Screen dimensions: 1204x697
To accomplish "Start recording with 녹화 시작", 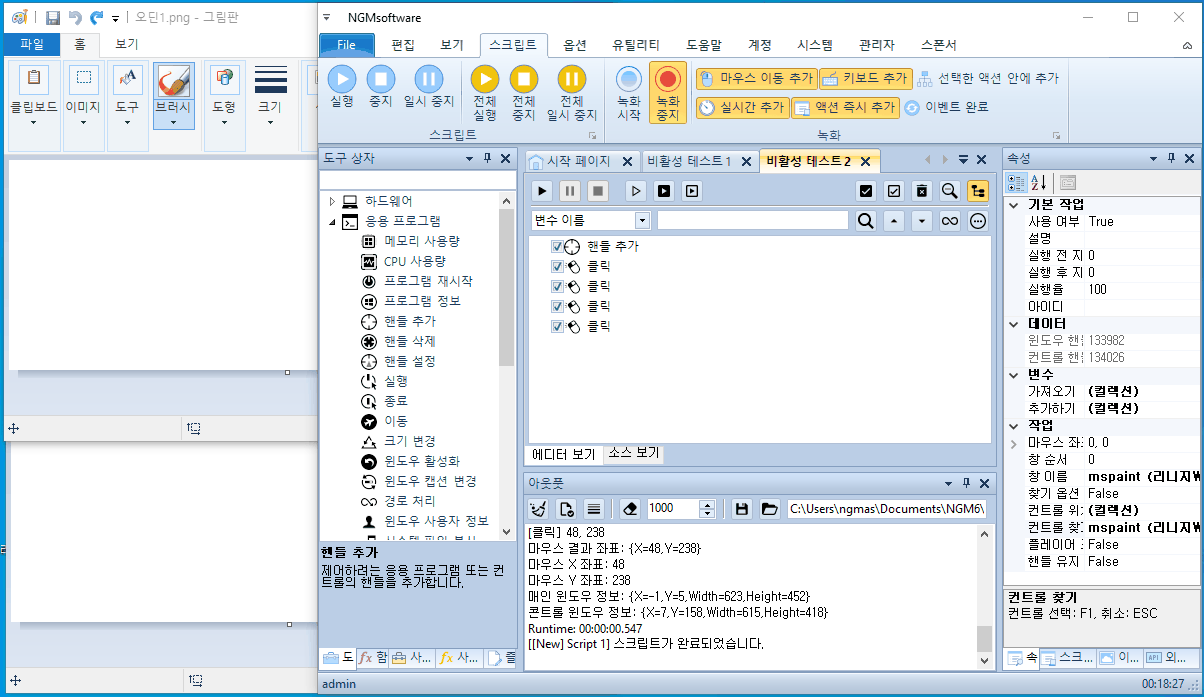I will click(x=628, y=92).
